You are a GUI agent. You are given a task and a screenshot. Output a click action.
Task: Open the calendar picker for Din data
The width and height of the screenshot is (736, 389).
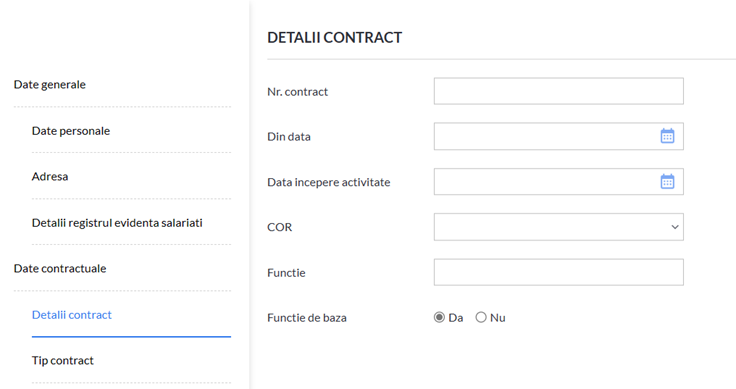pyautogui.click(x=667, y=136)
